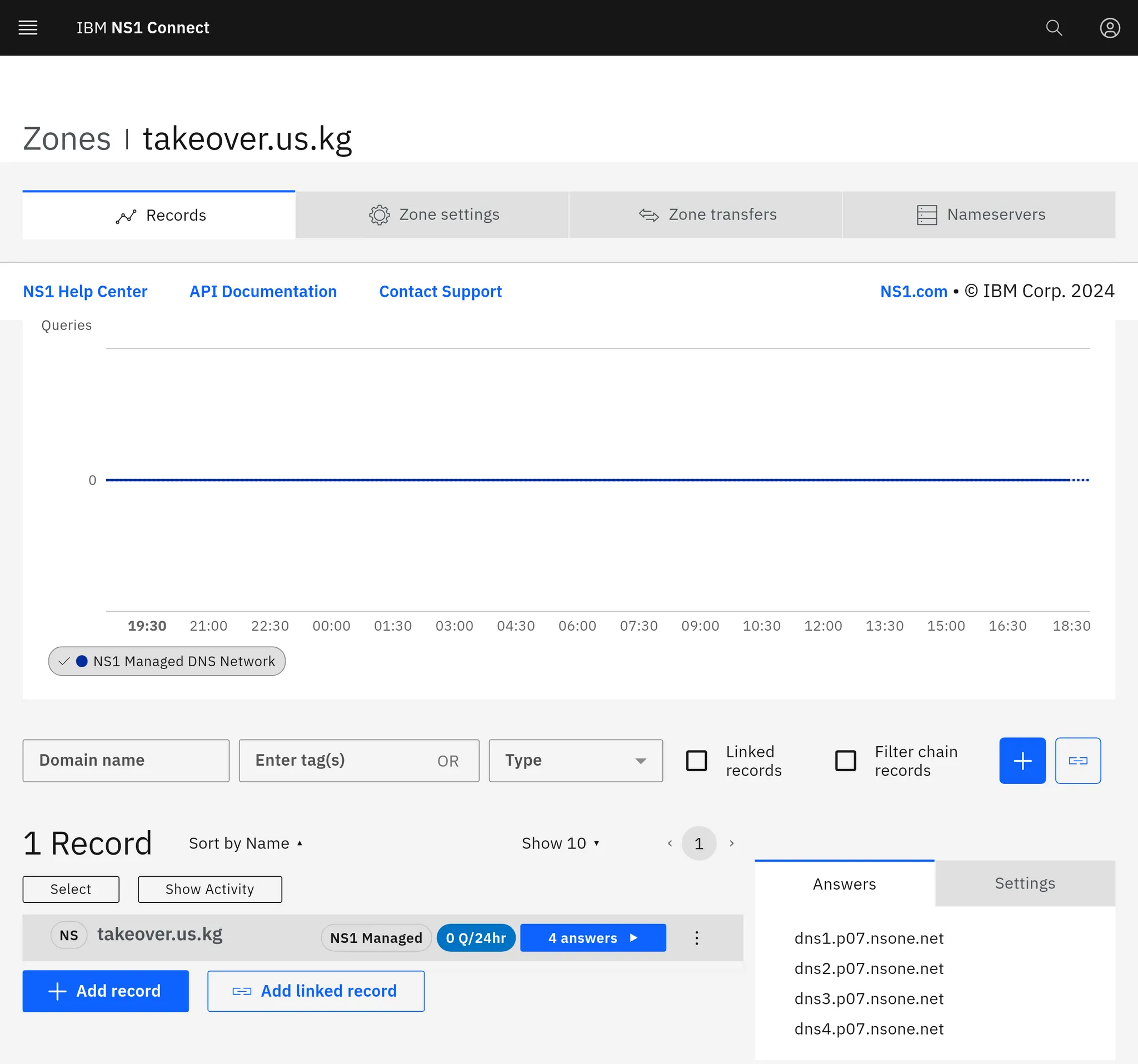Switch to the Zone settings tab

point(433,214)
